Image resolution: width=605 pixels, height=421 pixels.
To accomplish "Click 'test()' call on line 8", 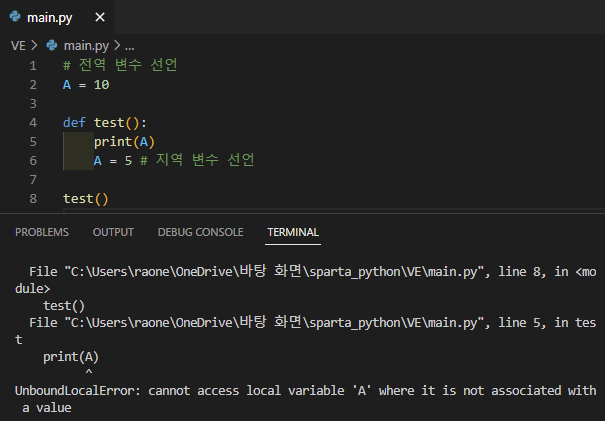I will click(x=86, y=198).
